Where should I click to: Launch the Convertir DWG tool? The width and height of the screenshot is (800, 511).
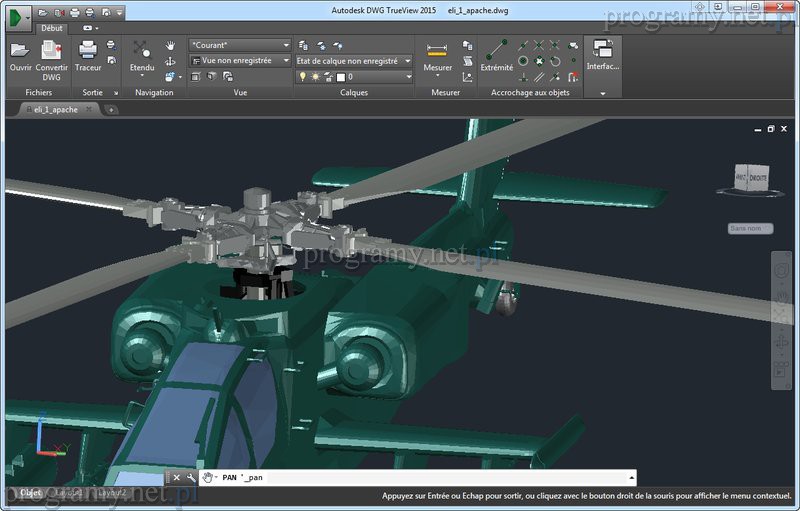52,51
